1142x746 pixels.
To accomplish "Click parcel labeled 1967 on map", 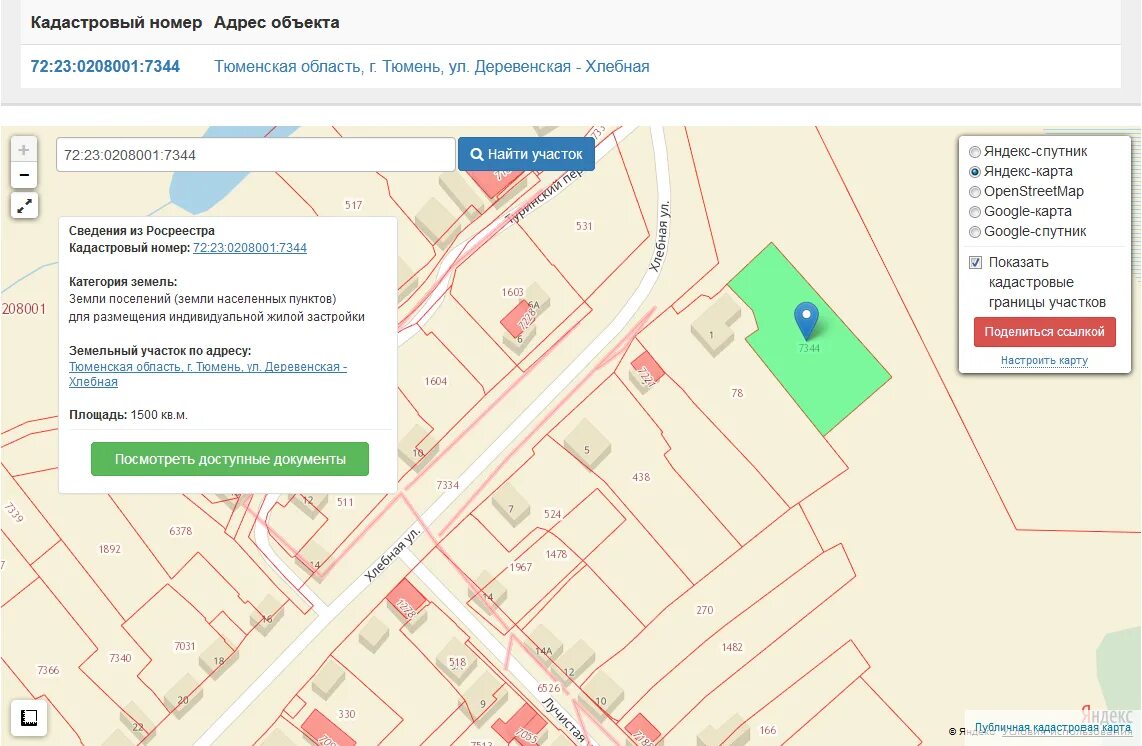I will [x=520, y=567].
